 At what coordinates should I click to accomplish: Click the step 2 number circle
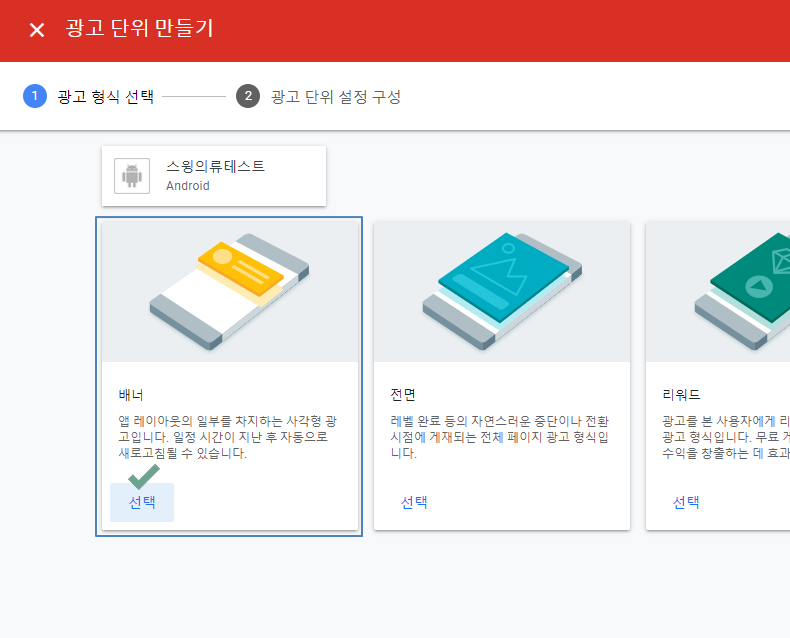click(248, 96)
